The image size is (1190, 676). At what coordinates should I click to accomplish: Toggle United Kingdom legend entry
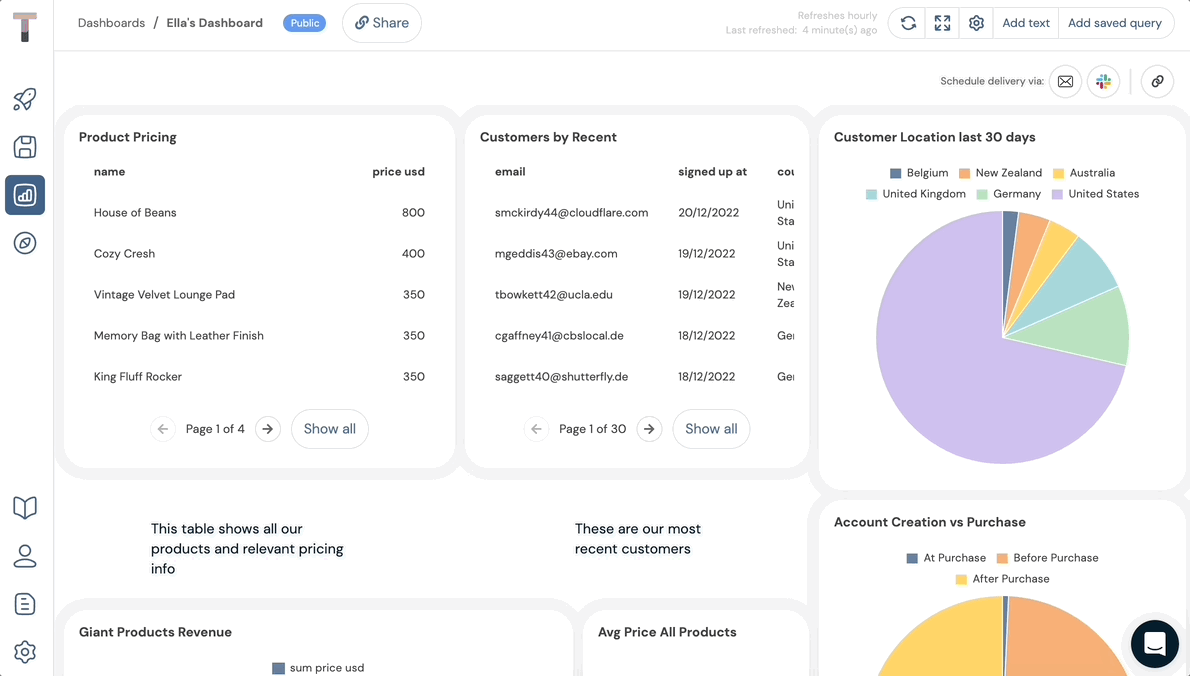[x=915, y=194]
